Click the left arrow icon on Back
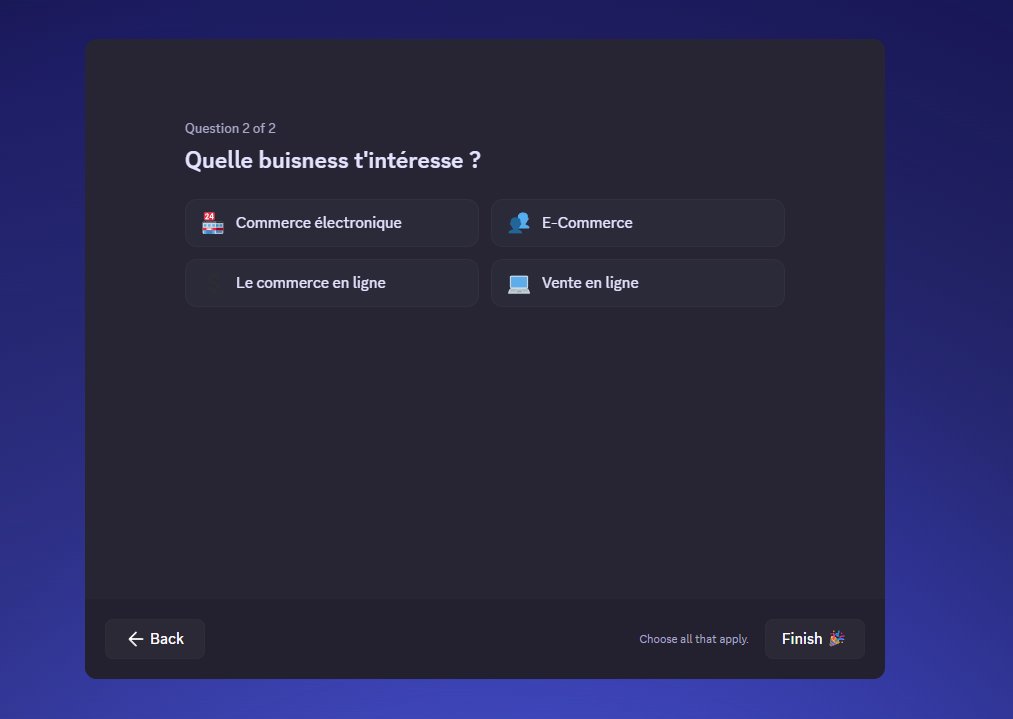 pyautogui.click(x=136, y=639)
